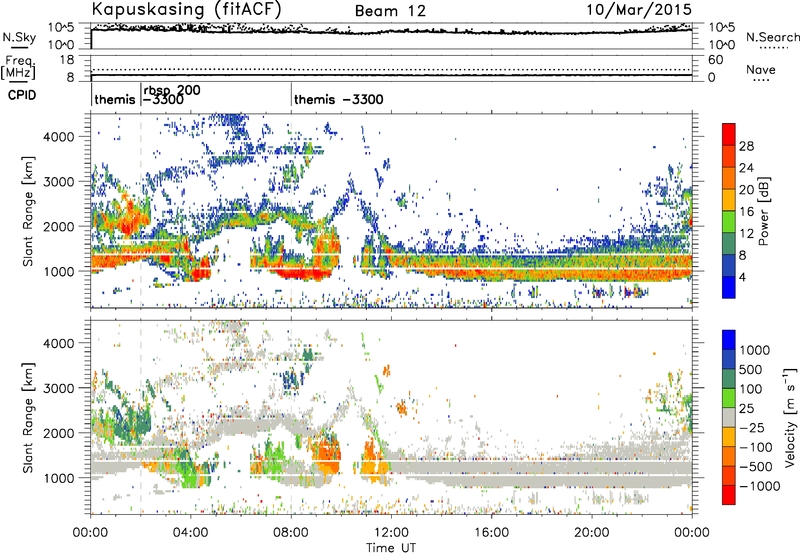Viewport: 800px width, 554px height.
Task: Click the left '10^5' noise axis tick
Action: pos(61,28)
